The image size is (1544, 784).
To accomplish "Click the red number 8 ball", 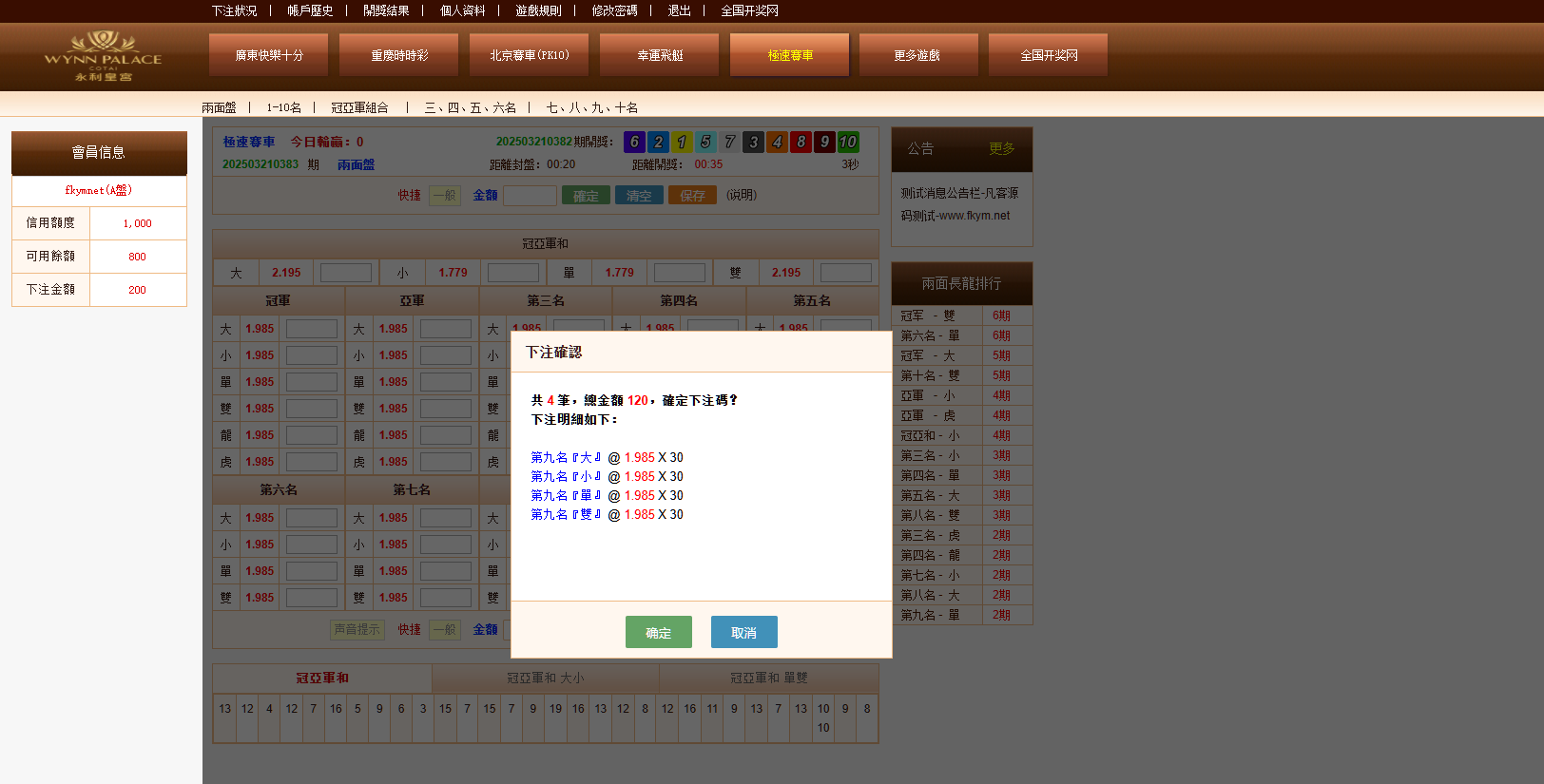I will point(801,142).
